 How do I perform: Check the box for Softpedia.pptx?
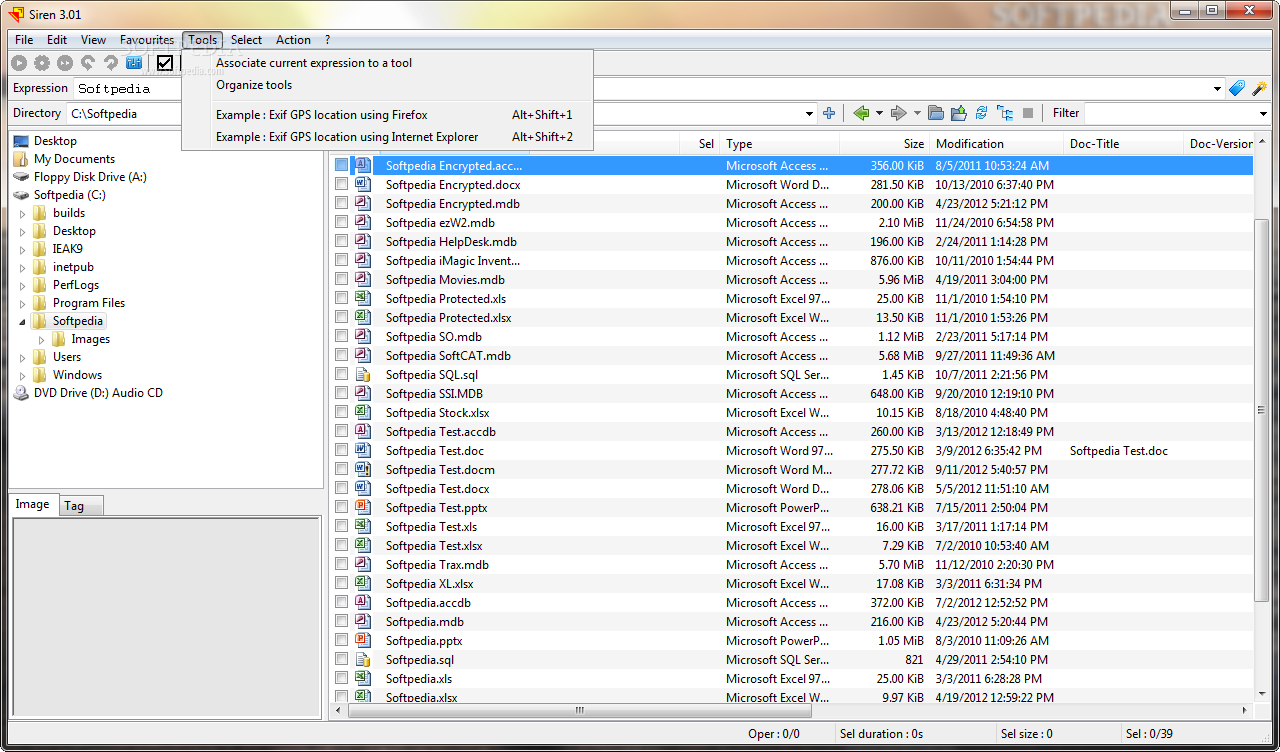[342, 641]
